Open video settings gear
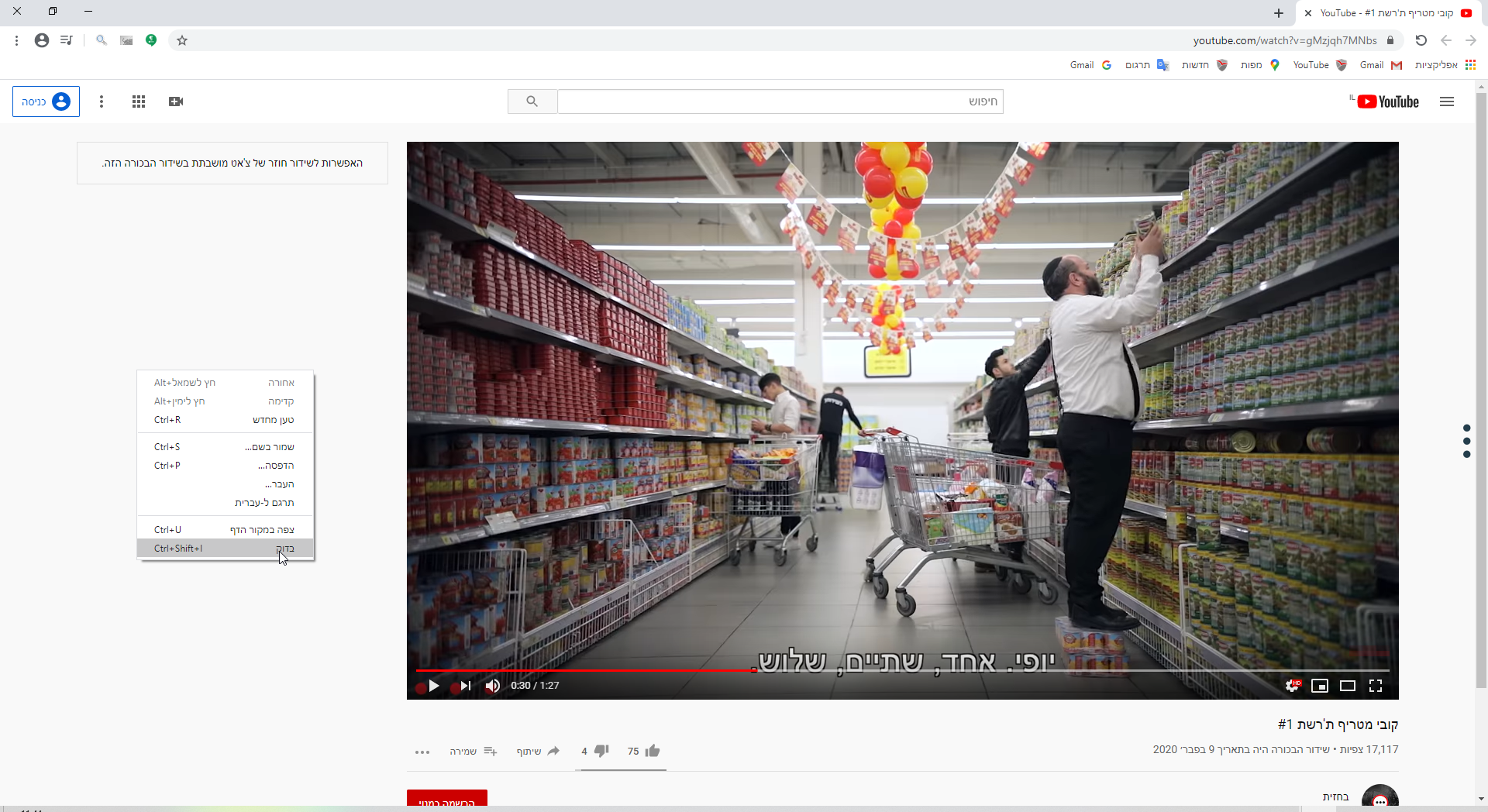This screenshot has width=1488, height=812. pos(1292,686)
